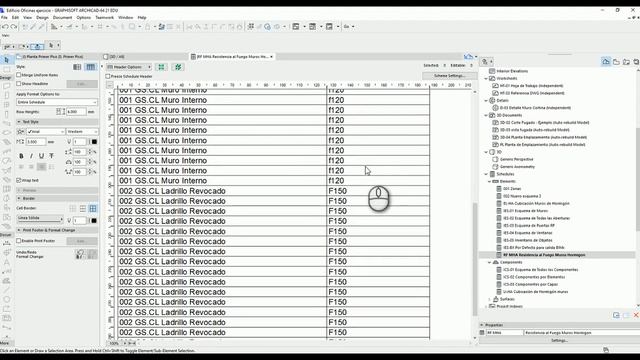Select the no cell border icon

[73, 209]
